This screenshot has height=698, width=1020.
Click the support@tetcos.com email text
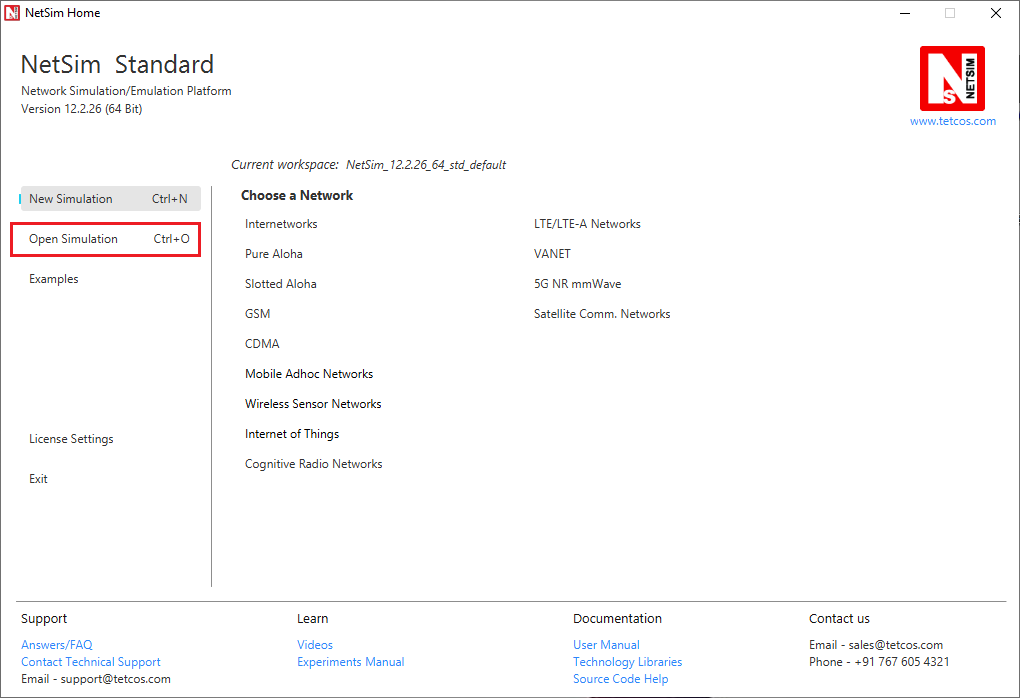(116, 678)
